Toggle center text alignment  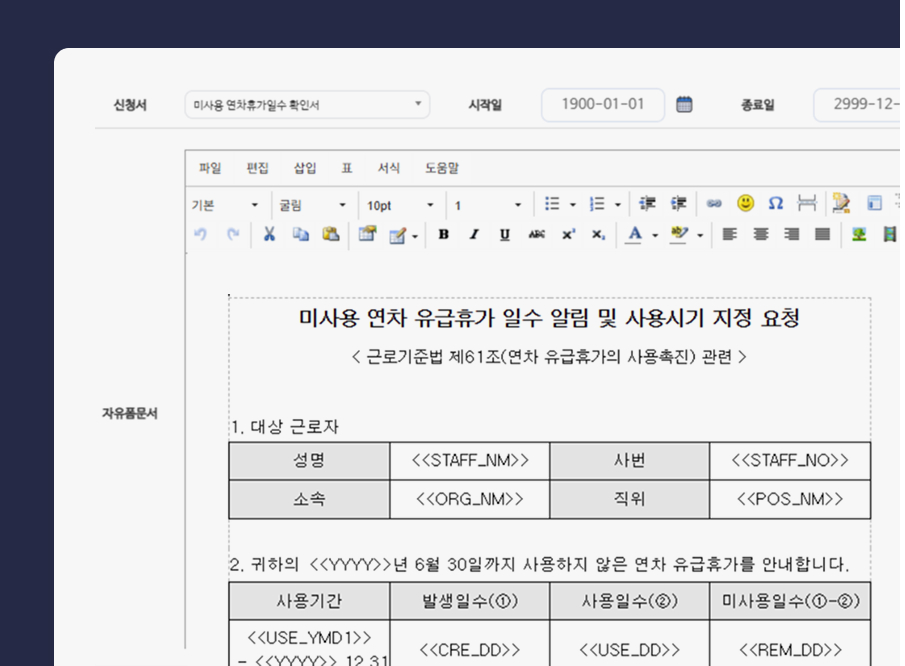(761, 235)
